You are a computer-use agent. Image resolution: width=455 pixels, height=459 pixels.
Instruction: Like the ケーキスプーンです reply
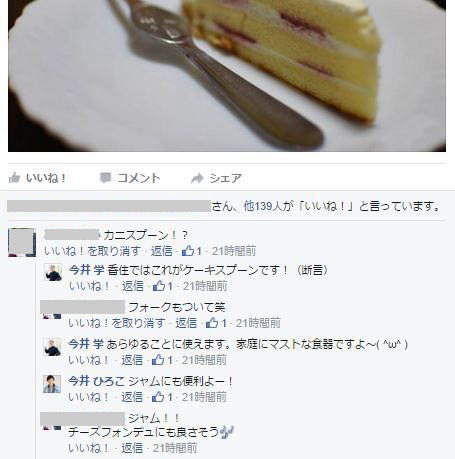(x=89, y=286)
